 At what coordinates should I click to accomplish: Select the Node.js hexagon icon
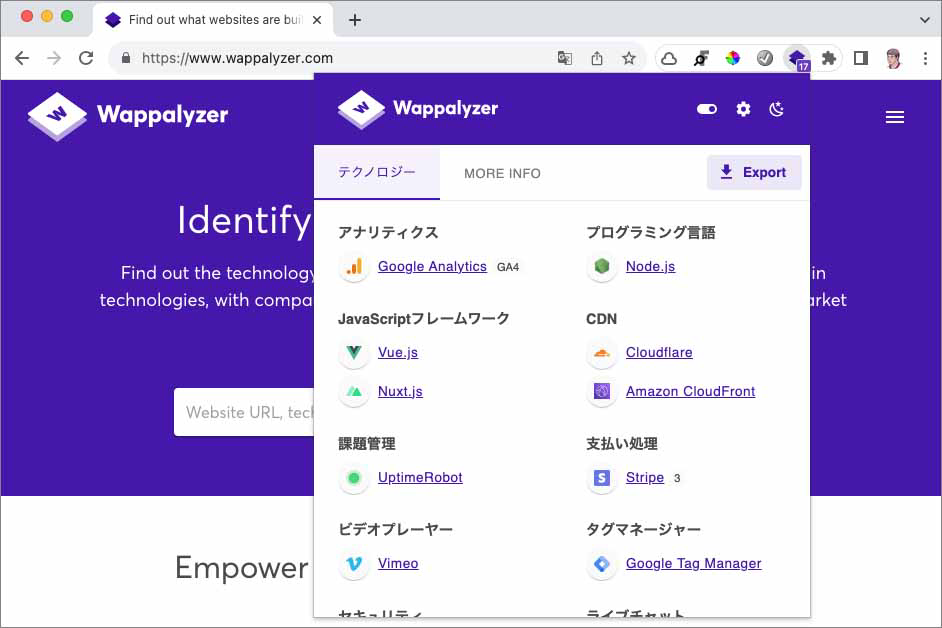[x=601, y=267]
